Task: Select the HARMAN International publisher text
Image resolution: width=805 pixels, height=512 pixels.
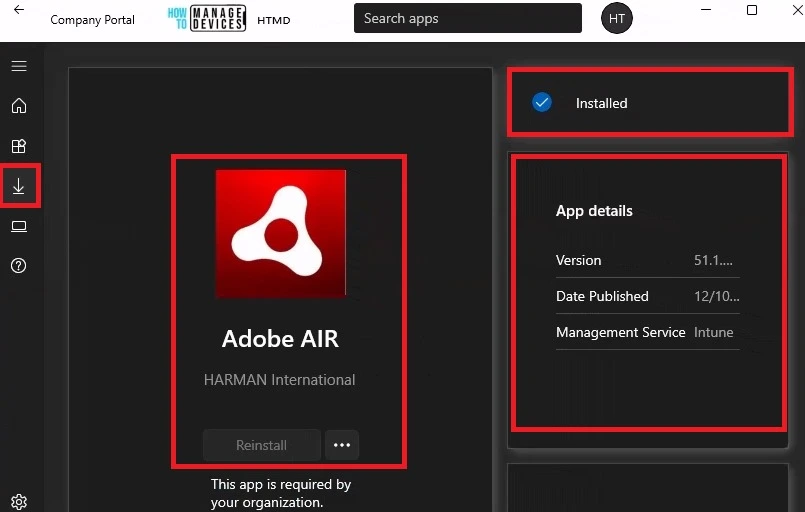Action: point(279,380)
